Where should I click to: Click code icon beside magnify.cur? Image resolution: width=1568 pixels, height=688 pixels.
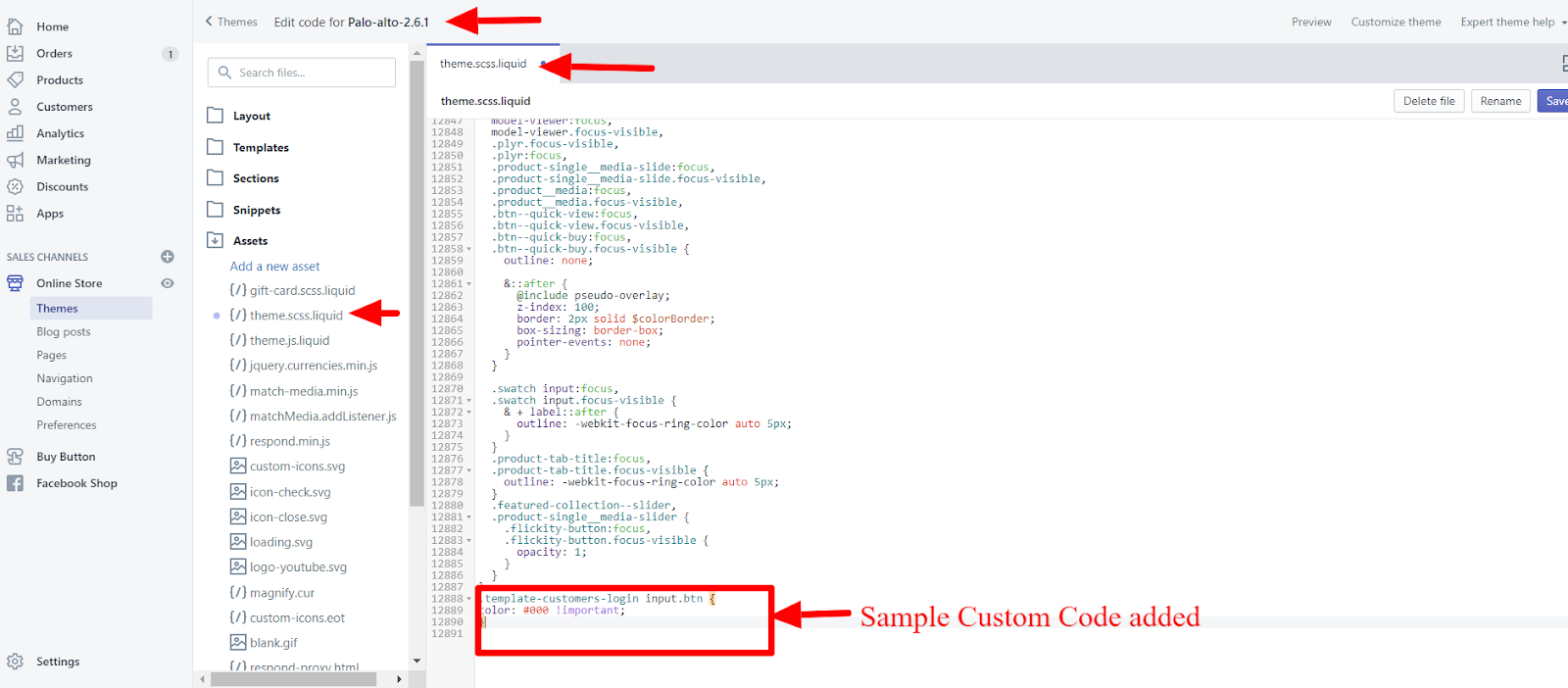238,592
